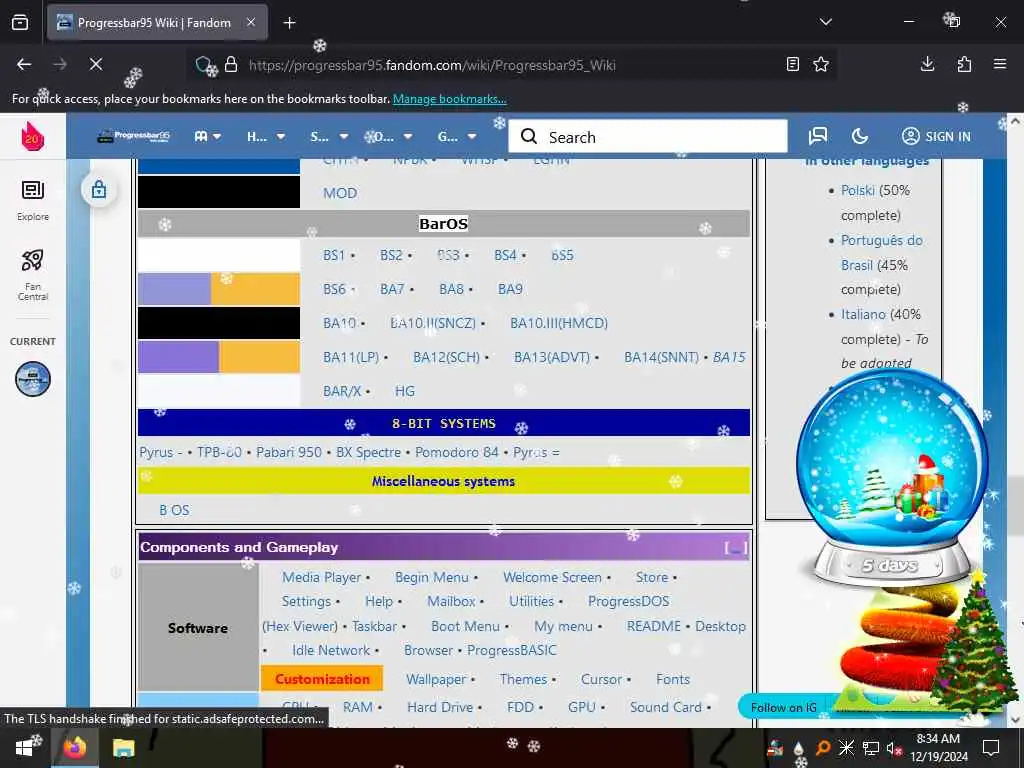Open the discussions speech bubble icon
1024x768 pixels.
click(818, 136)
